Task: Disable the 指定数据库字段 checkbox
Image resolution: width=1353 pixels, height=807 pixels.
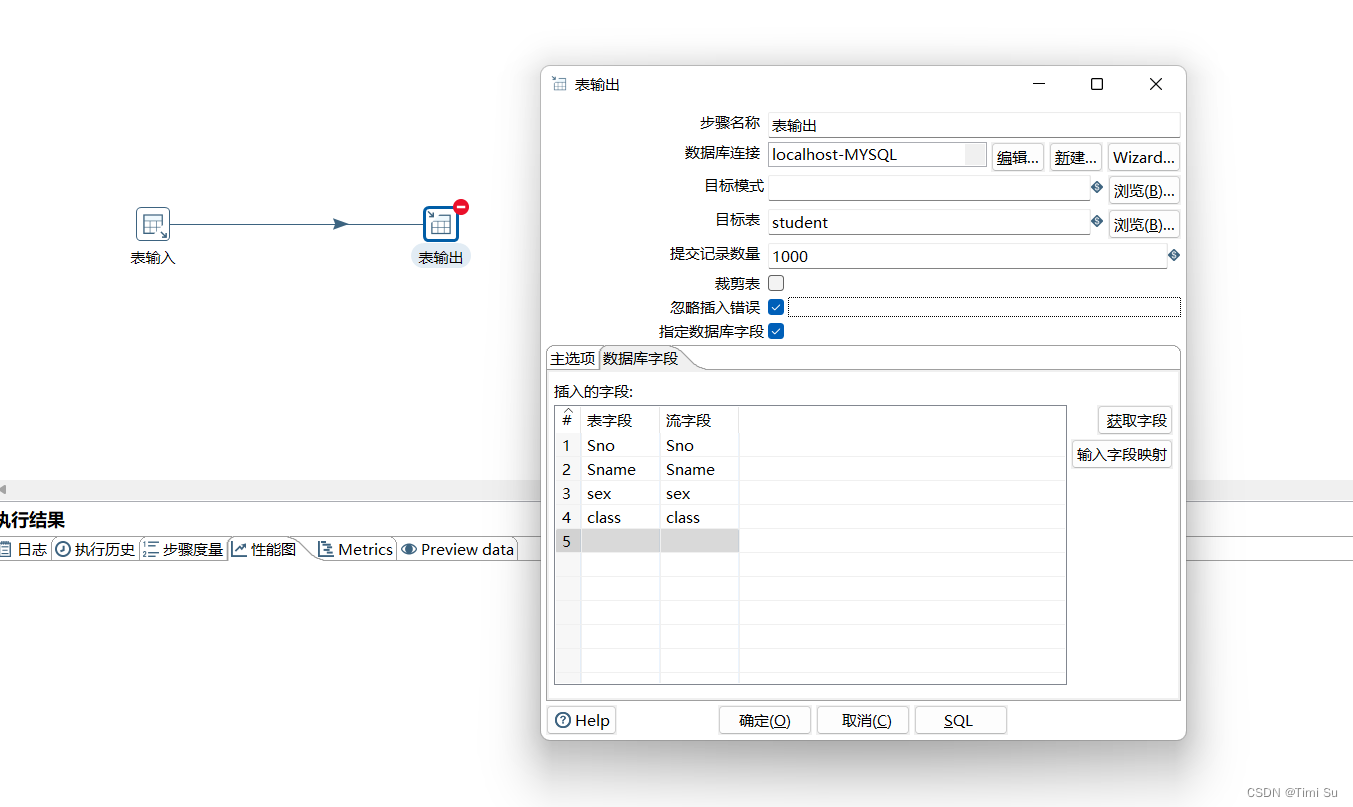Action: click(x=776, y=331)
